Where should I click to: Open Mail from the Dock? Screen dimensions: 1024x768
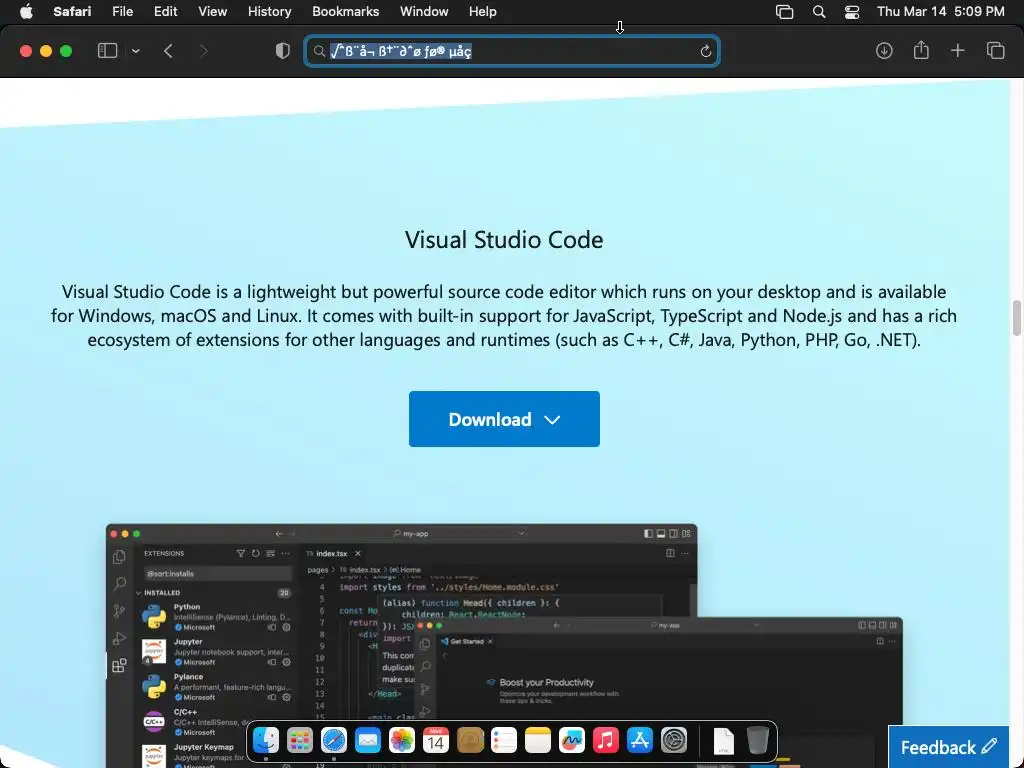click(x=368, y=741)
